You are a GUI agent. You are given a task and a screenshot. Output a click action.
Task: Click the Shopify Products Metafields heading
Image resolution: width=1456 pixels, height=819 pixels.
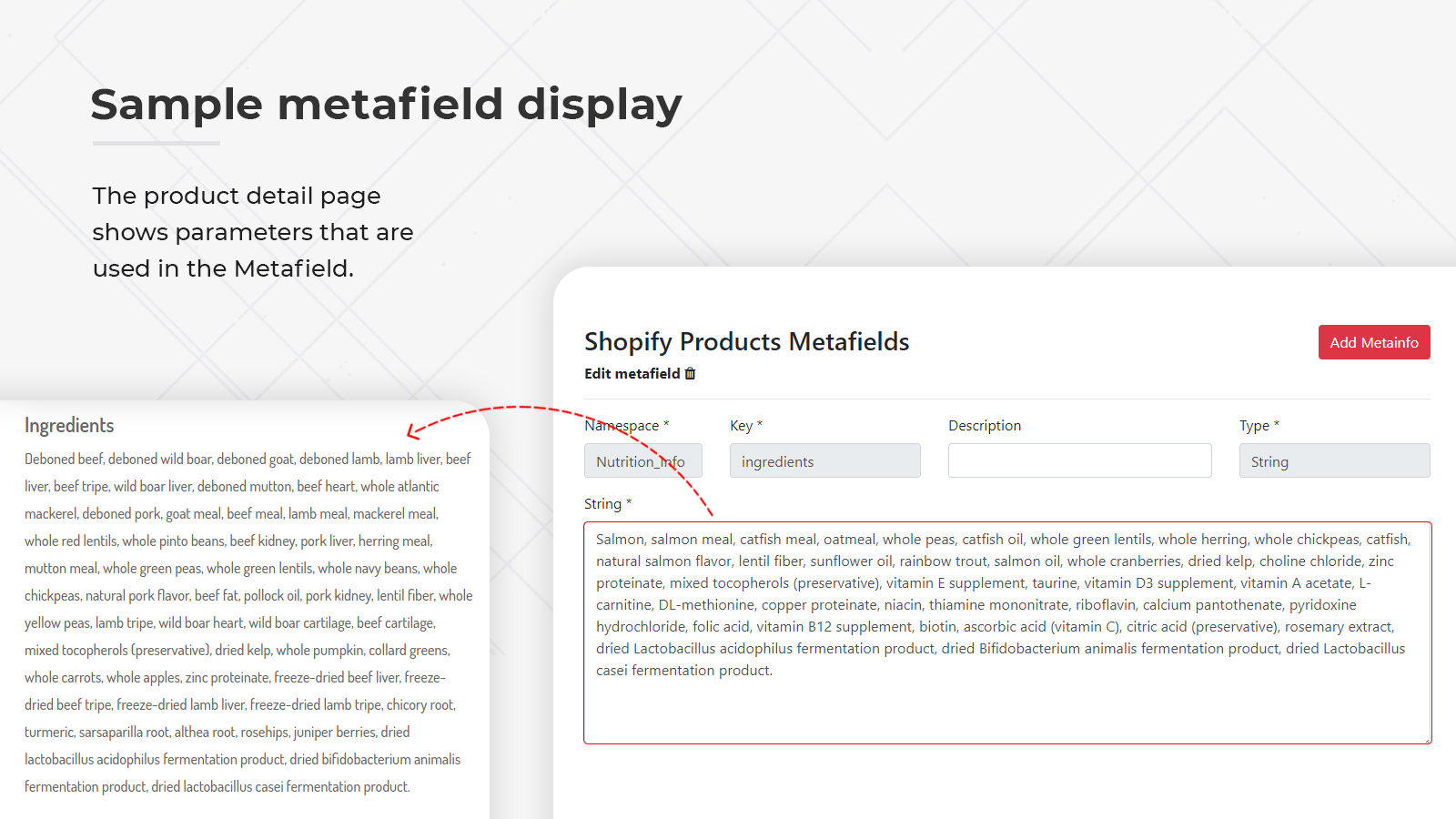tap(746, 342)
